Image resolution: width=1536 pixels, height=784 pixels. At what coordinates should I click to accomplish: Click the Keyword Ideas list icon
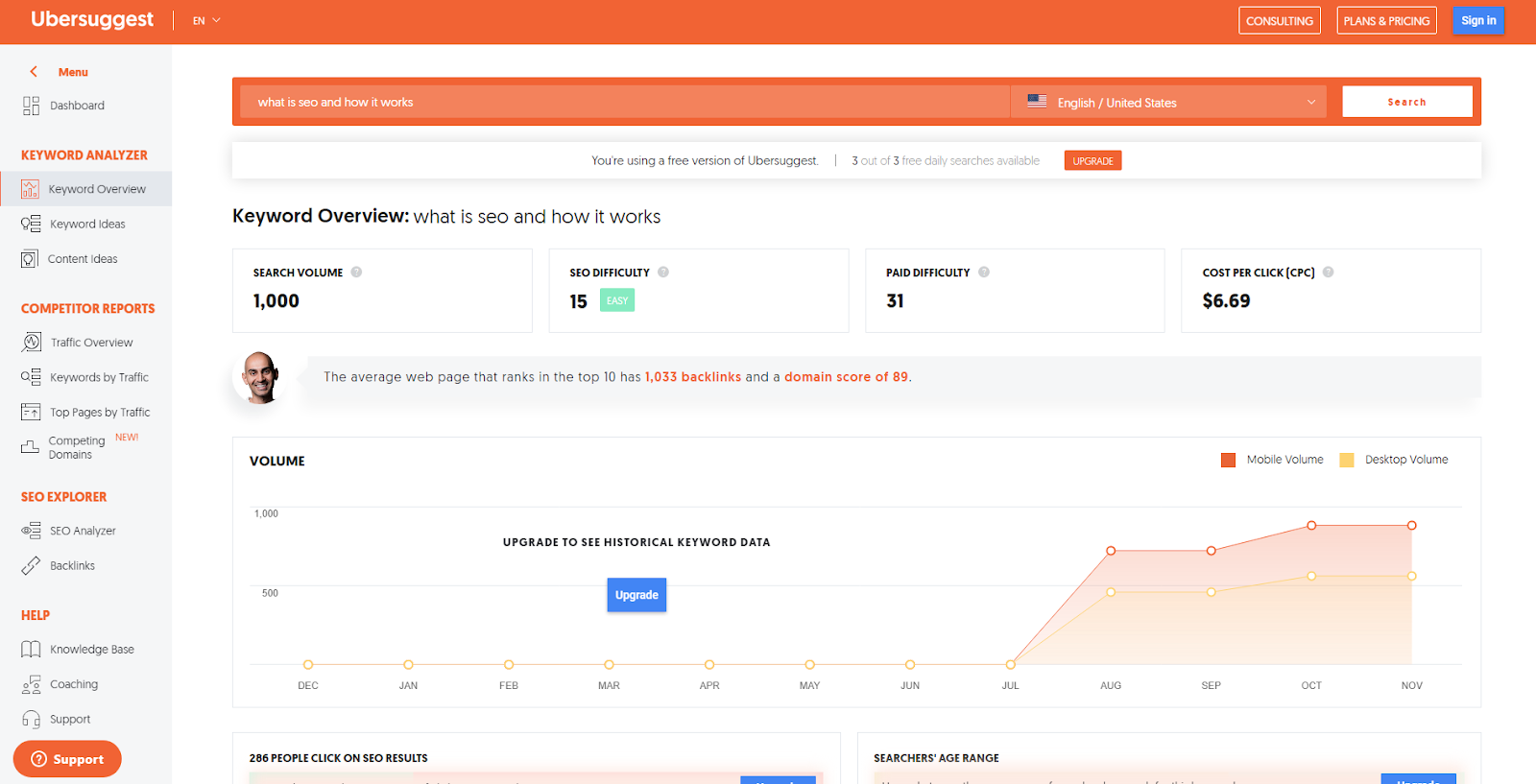[31, 224]
